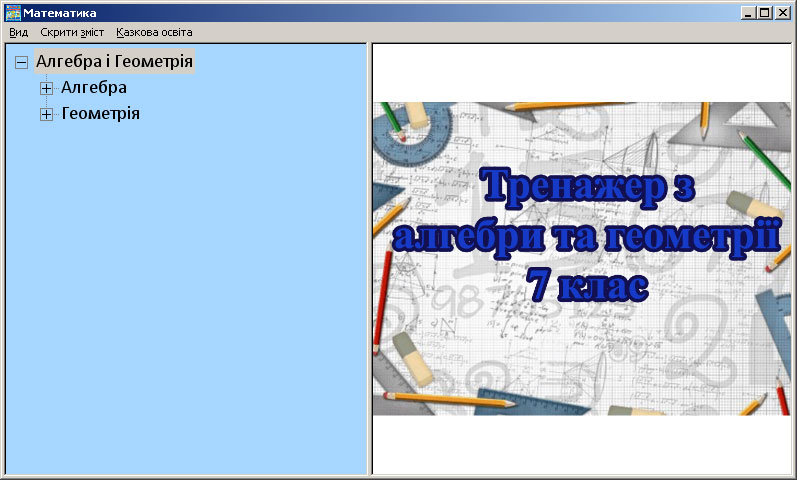
Task: Expand the Геометрія tree branch
Action: tap(46, 114)
